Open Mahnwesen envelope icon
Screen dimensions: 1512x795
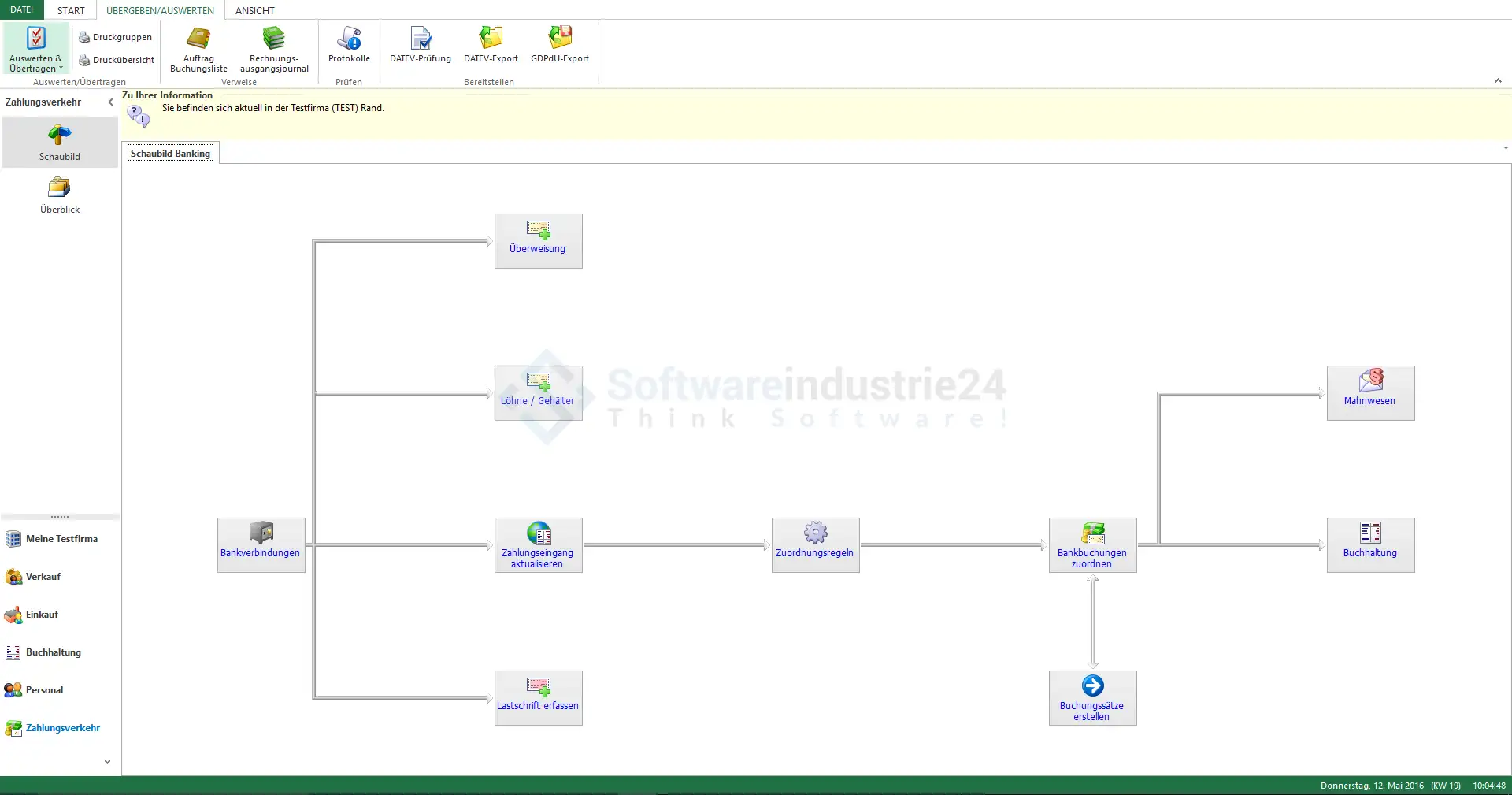pos(1370,381)
